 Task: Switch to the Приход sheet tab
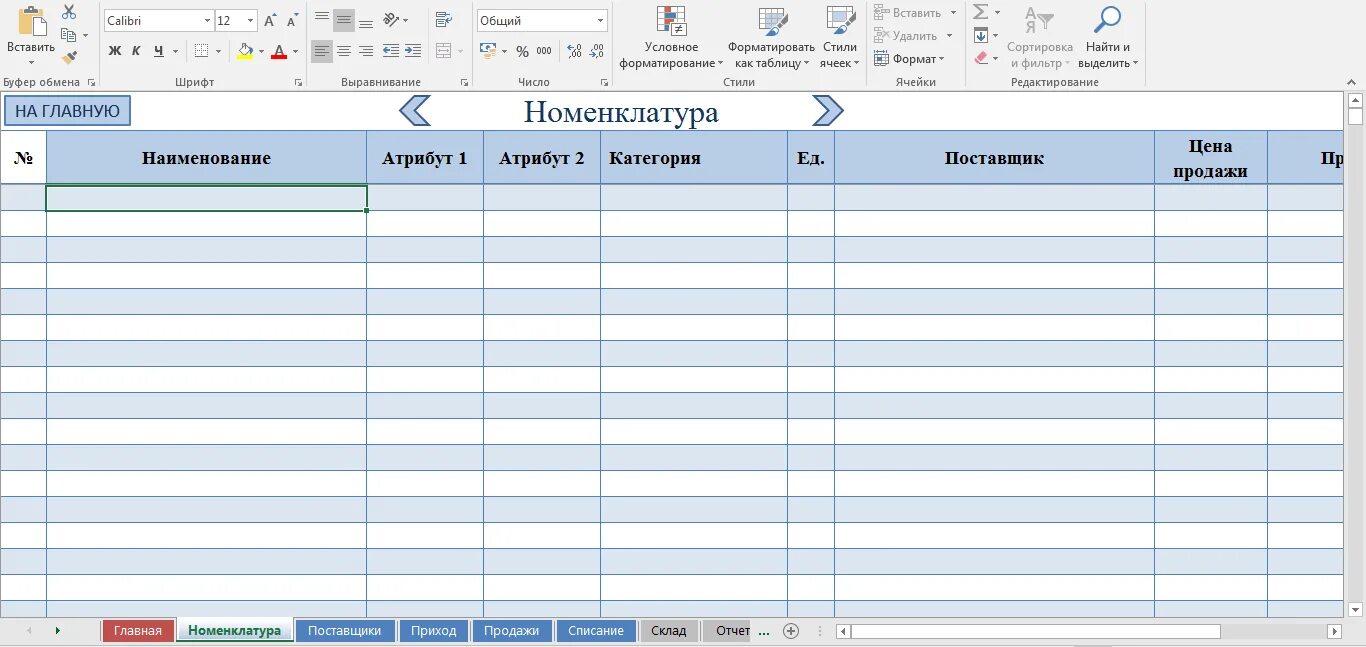(x=433, y=631)
